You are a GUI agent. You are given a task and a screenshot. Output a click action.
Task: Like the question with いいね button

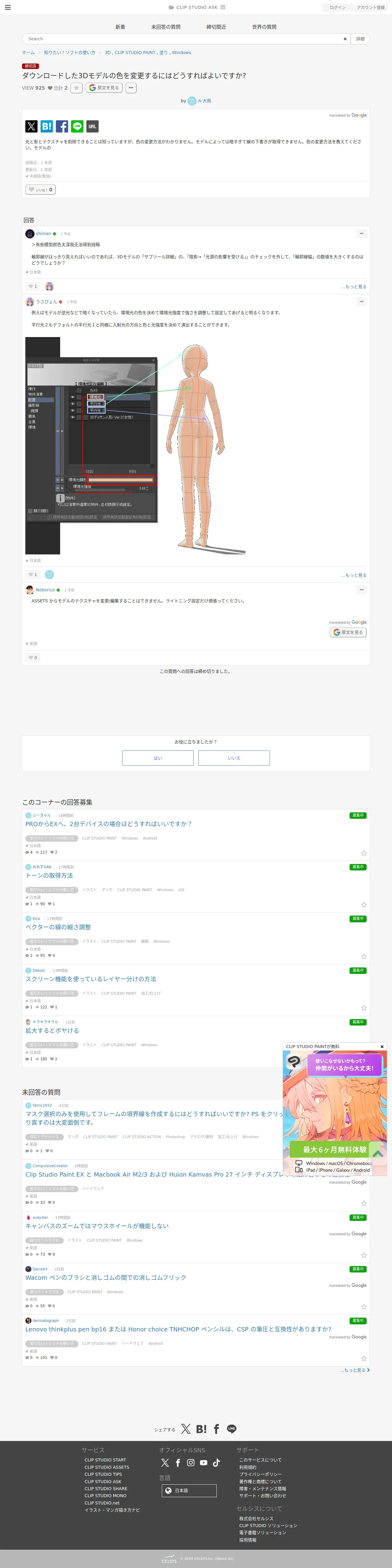click(41, 190)
